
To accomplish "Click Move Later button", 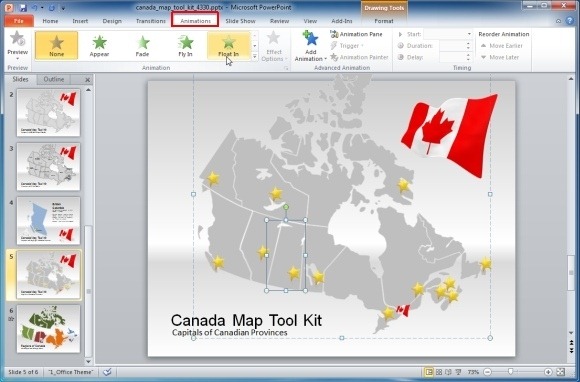I will tap(500, 57).
